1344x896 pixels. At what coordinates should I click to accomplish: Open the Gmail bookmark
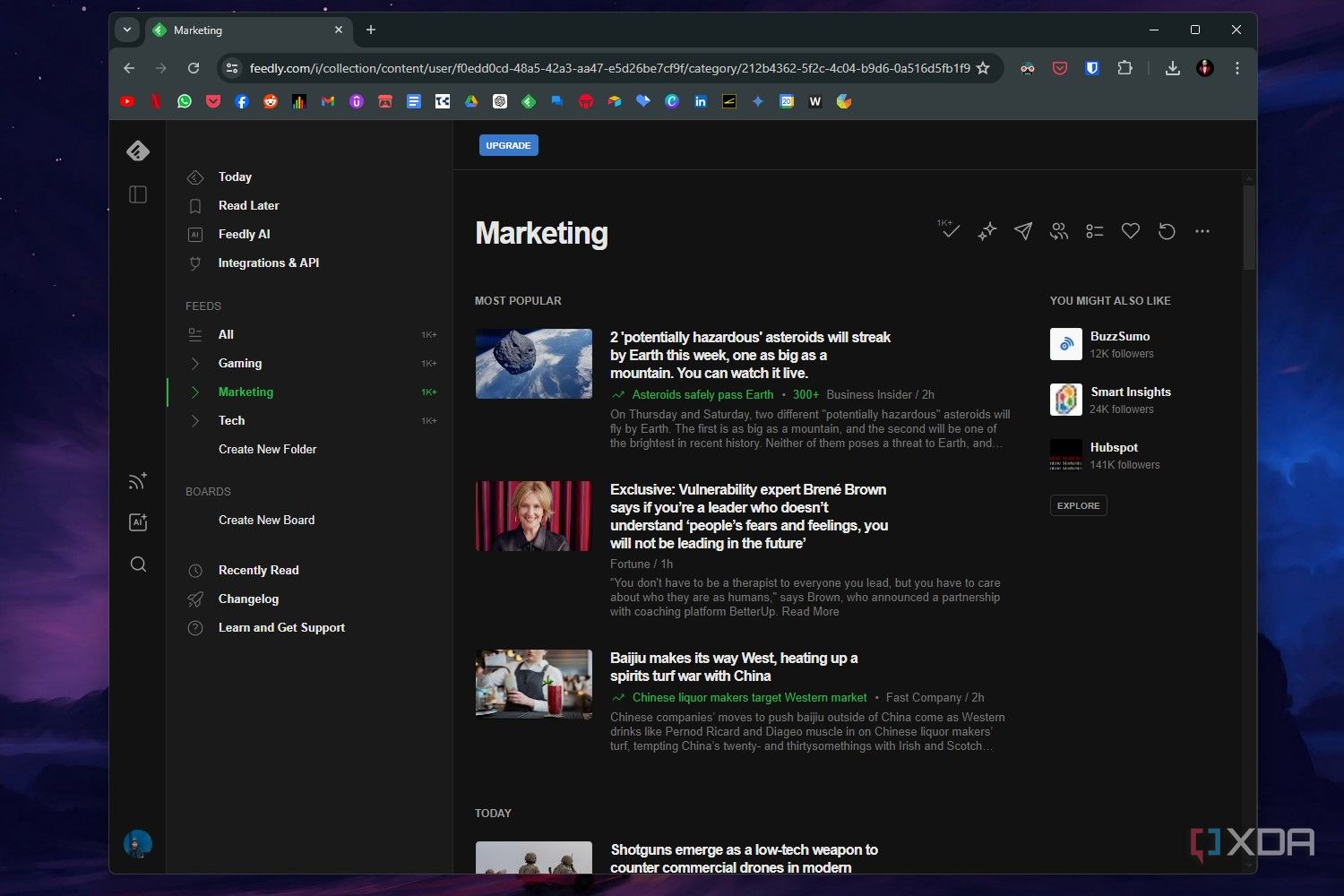pyautogui.click(x=328, y=102)
